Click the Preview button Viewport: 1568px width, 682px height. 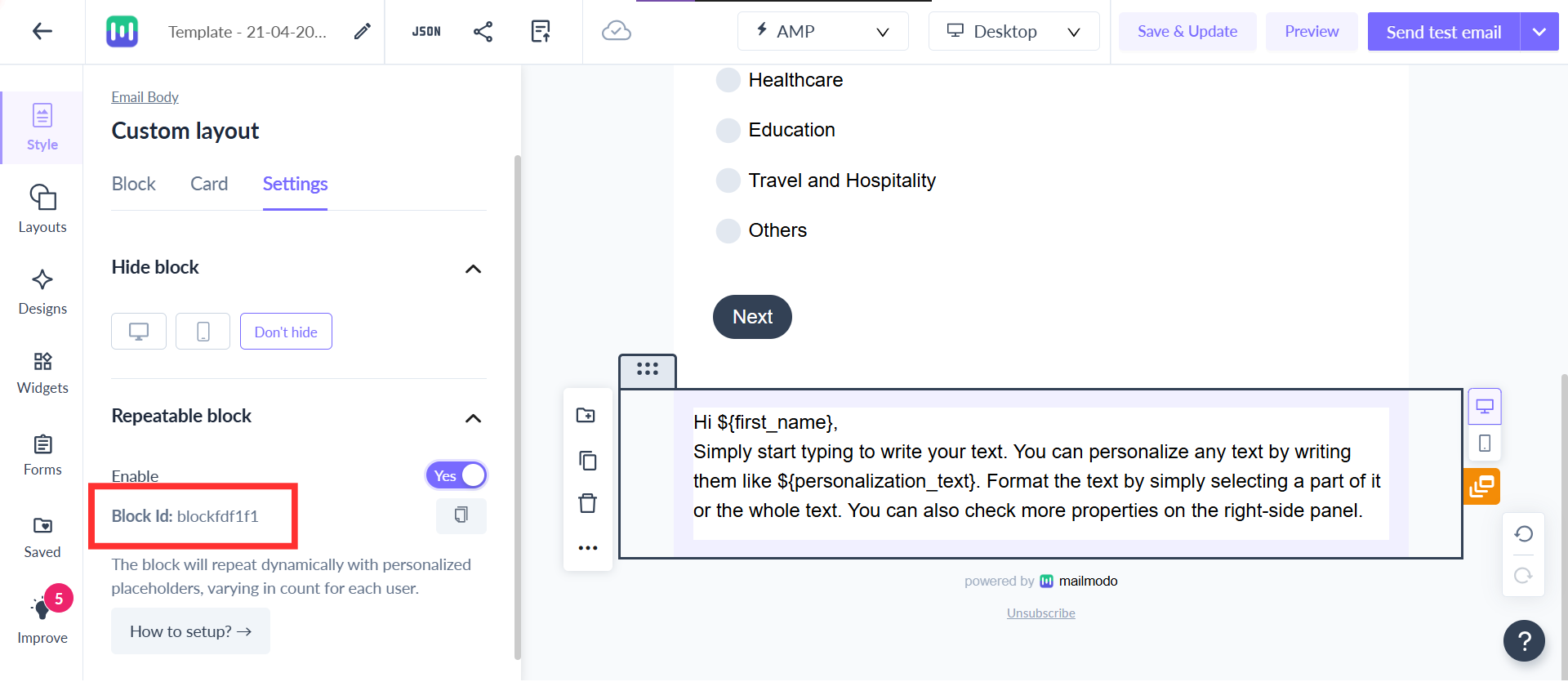pyautogui.click(x=1312, y=31)
